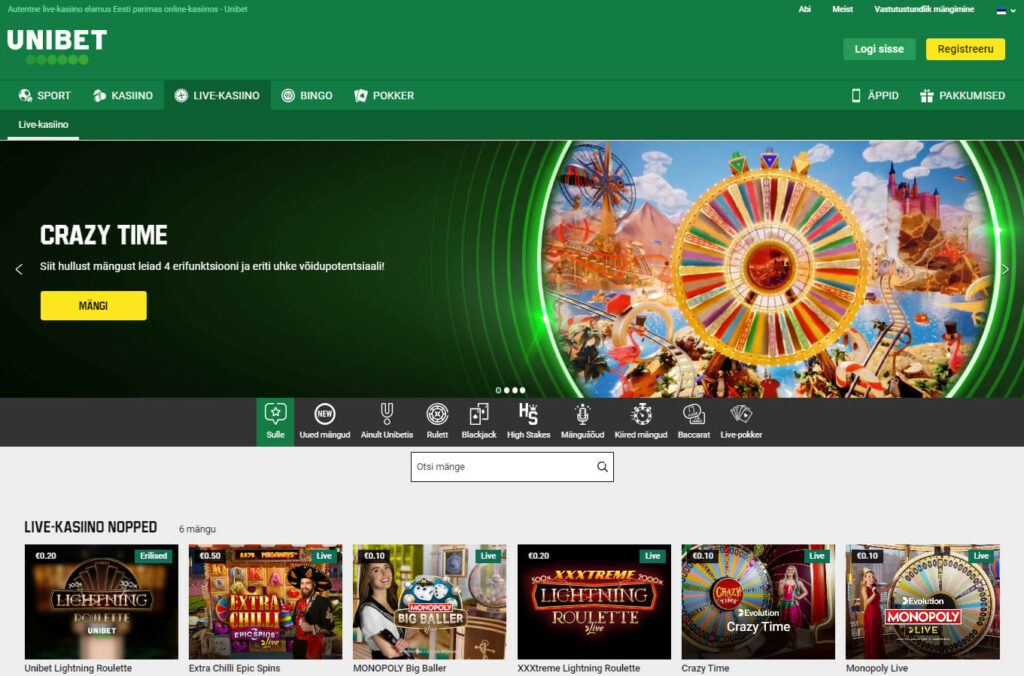Open the POKKER menu label

[x=393, y=95]
